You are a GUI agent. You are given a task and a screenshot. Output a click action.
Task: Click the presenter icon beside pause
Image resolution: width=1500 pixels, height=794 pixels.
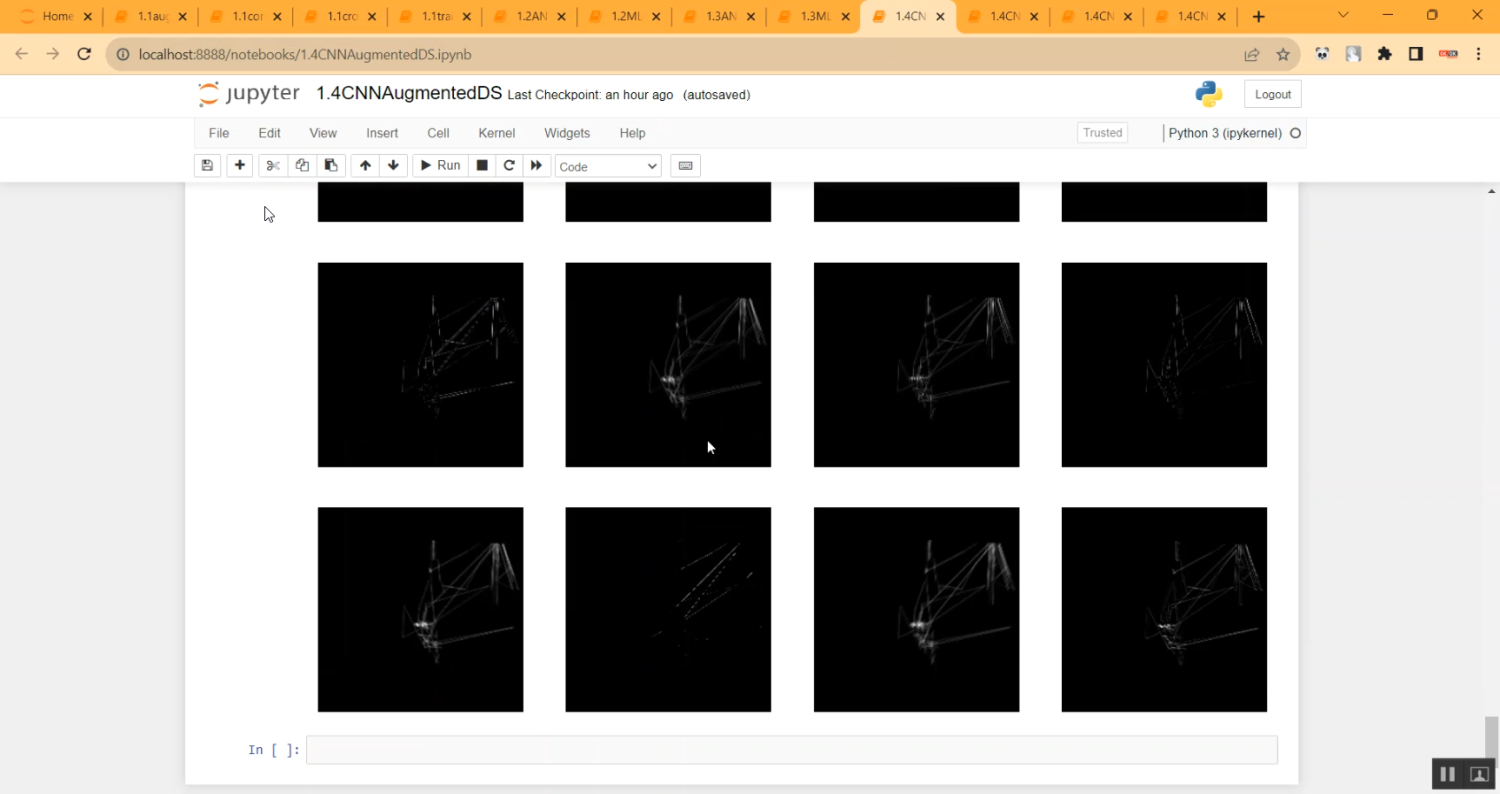(1479, 774)
